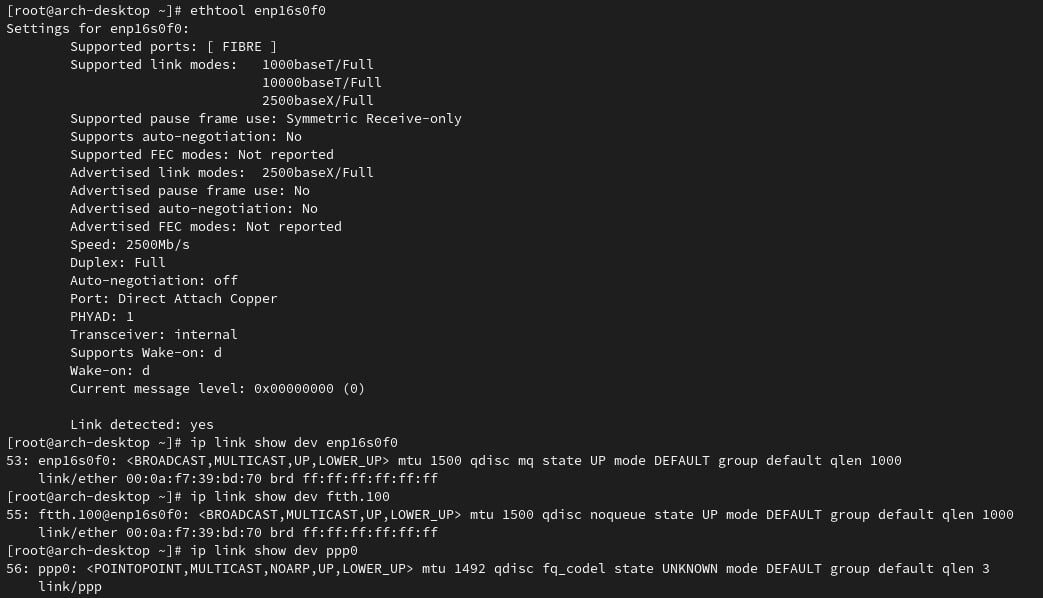
Task: Click the 'Current message level' value 0x00000000
Action: [293, 388]
